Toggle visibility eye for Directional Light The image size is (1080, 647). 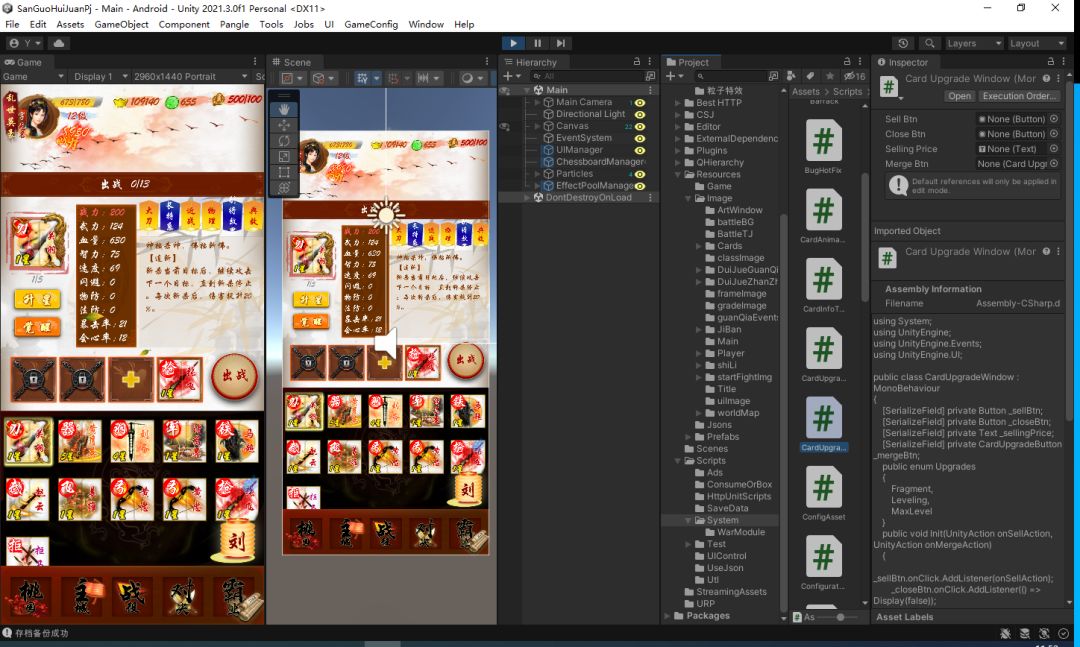coord(640,114)
